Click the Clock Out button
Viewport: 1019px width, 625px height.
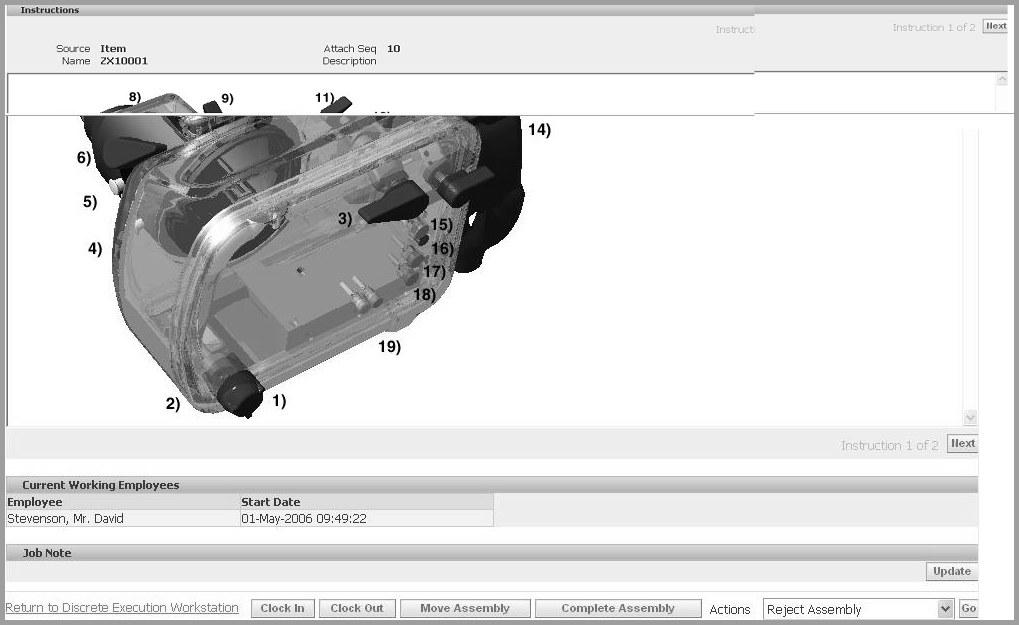(x=357, y=608)
